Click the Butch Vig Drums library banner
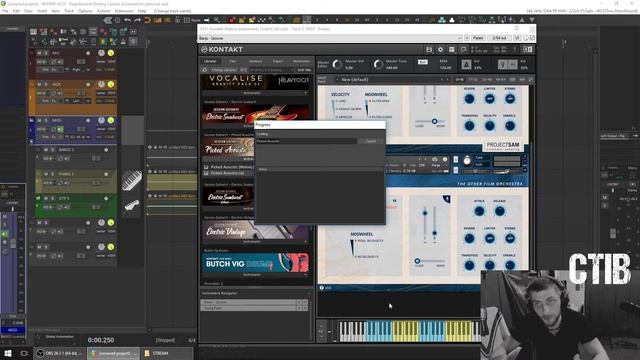 [x=255, y=263]
